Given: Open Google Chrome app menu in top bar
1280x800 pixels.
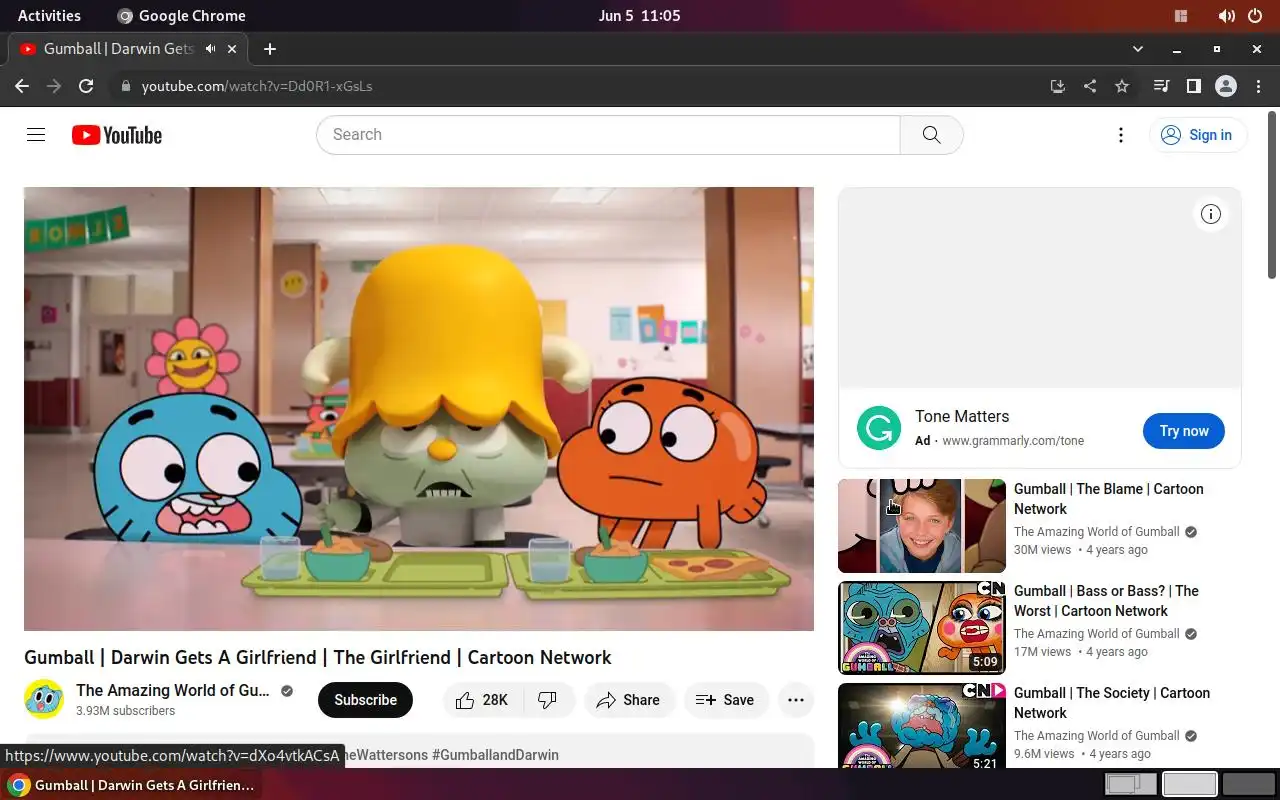Looking at the screenshot, I should coord(181,15).
